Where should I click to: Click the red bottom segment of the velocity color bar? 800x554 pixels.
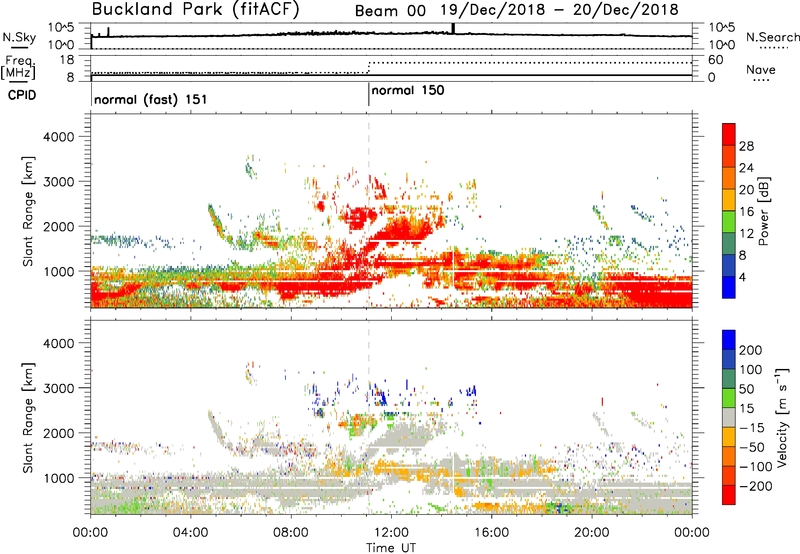[729, 495]
